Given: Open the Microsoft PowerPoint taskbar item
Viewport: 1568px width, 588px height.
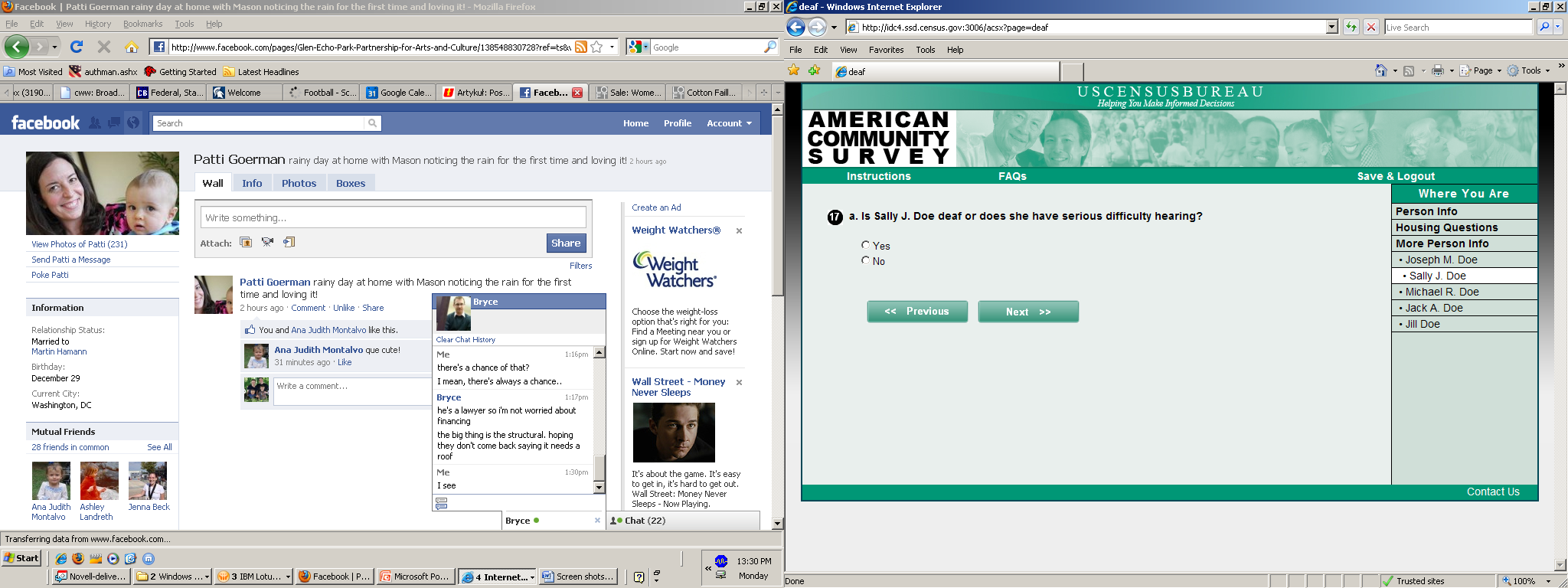Looking at the screenshot, I should [x=414, y=577].
